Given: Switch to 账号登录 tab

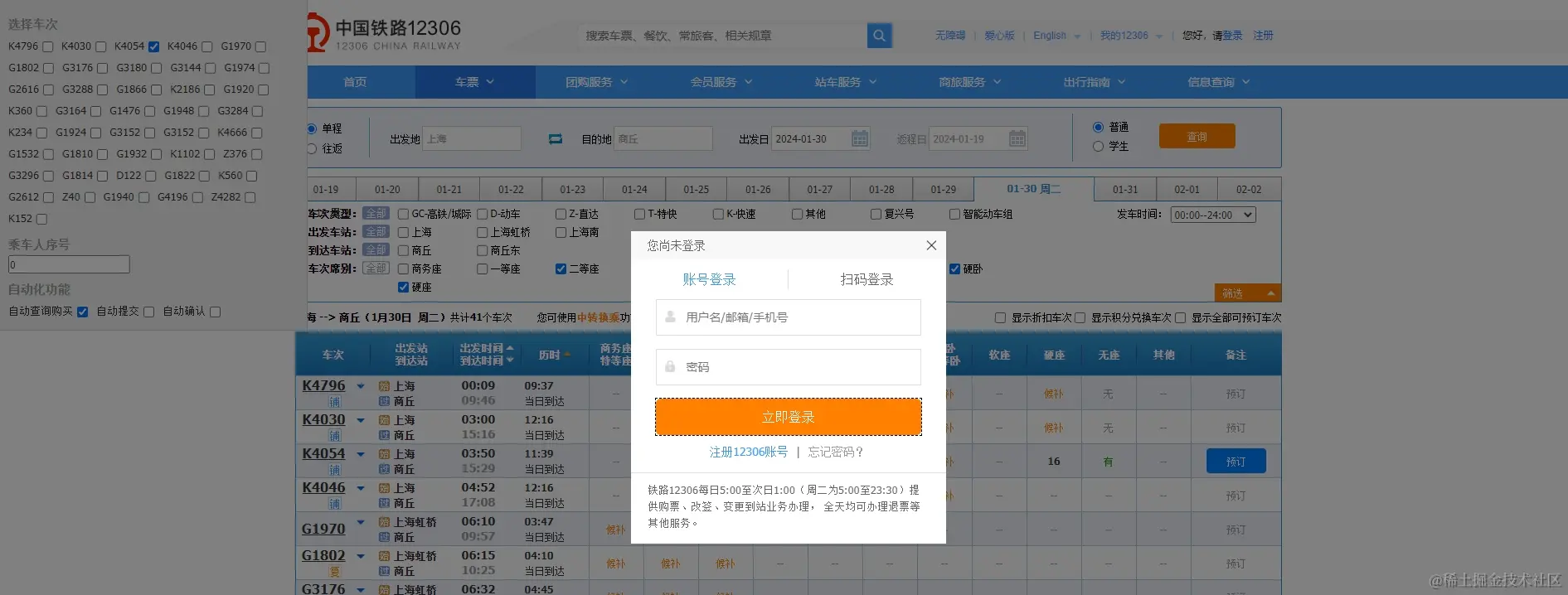Looking at the screenshot, I should (x=709, y=279).
